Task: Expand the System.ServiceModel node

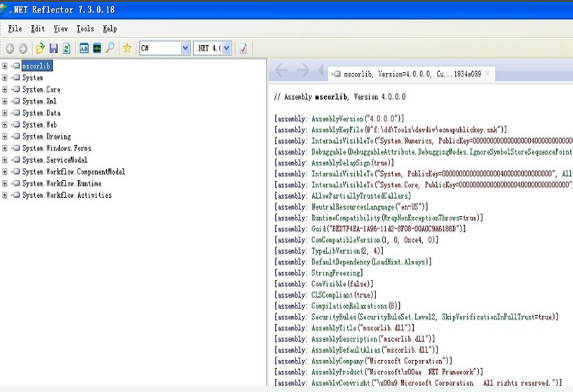Action: pos(5,160)
